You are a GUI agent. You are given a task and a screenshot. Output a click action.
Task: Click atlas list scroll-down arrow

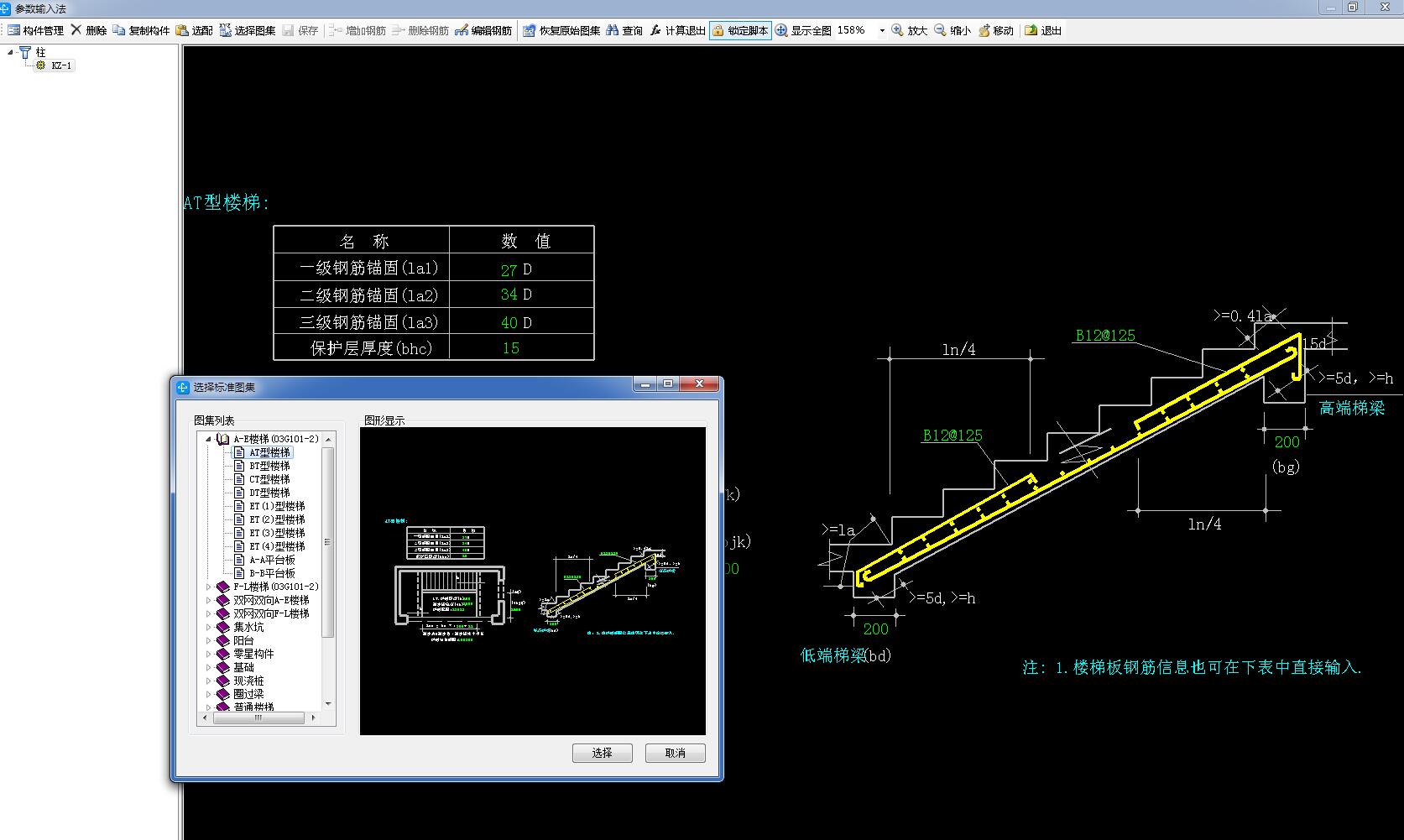pos(328,704)
